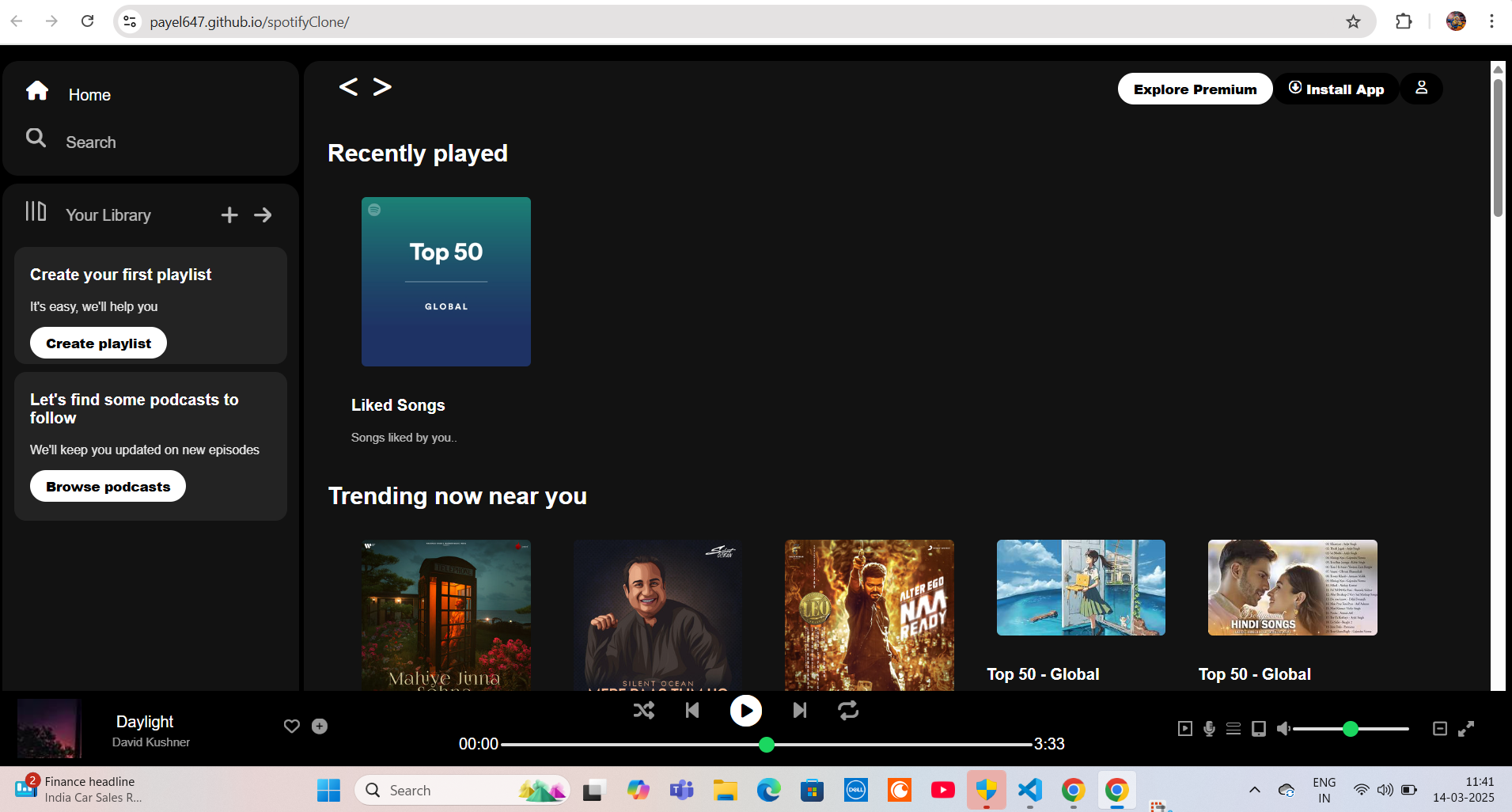This screenshot has width=1512, height=812.
Task: Go back with the left chevron
Action: tap(348, 86)
